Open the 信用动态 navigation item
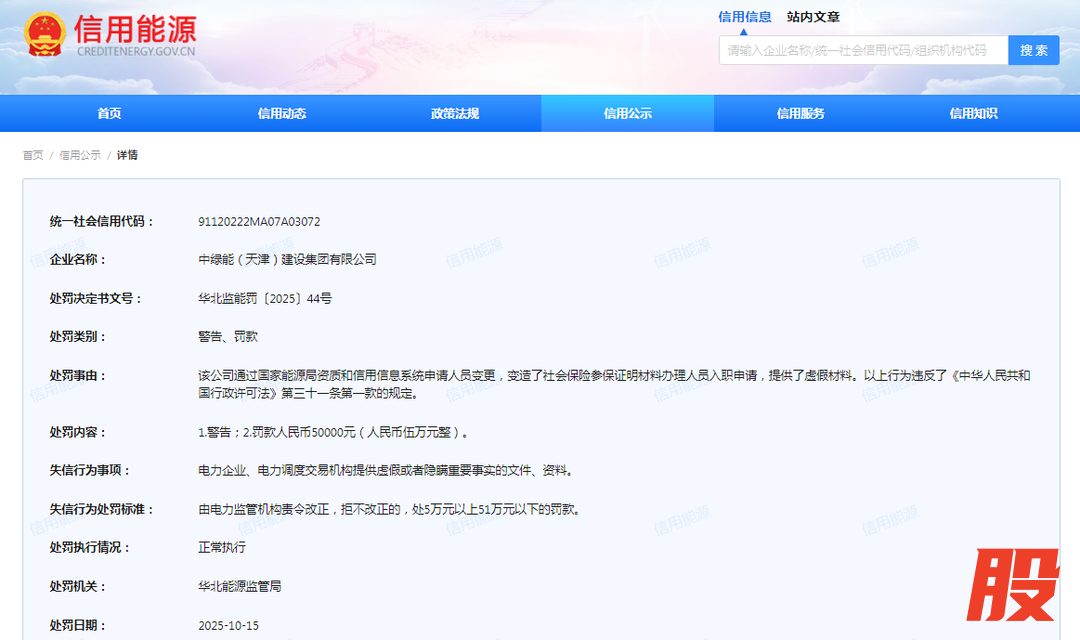Screen dimensions: 1080x640 (282, 114)
